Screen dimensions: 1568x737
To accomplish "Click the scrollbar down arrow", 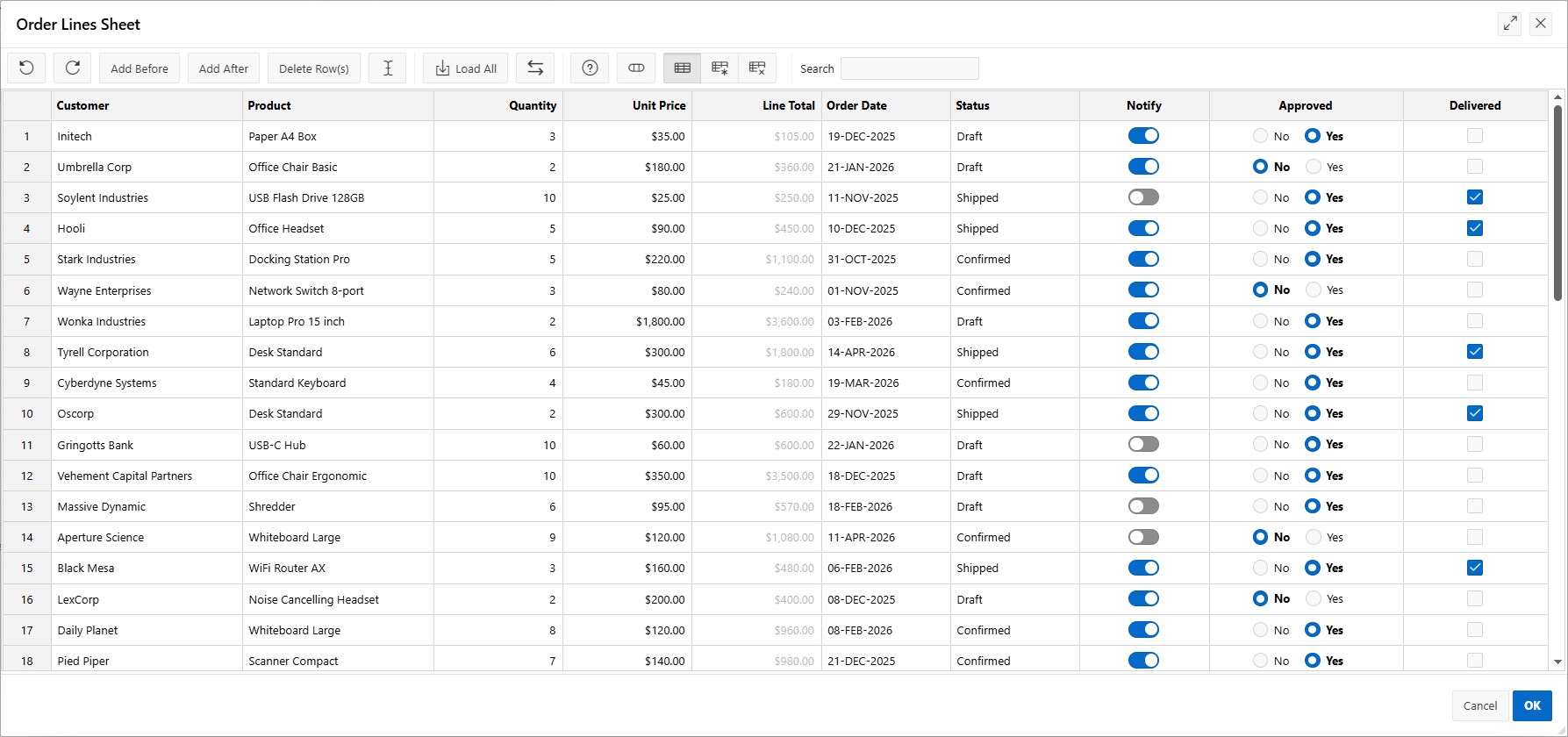I will point(1557,662).
